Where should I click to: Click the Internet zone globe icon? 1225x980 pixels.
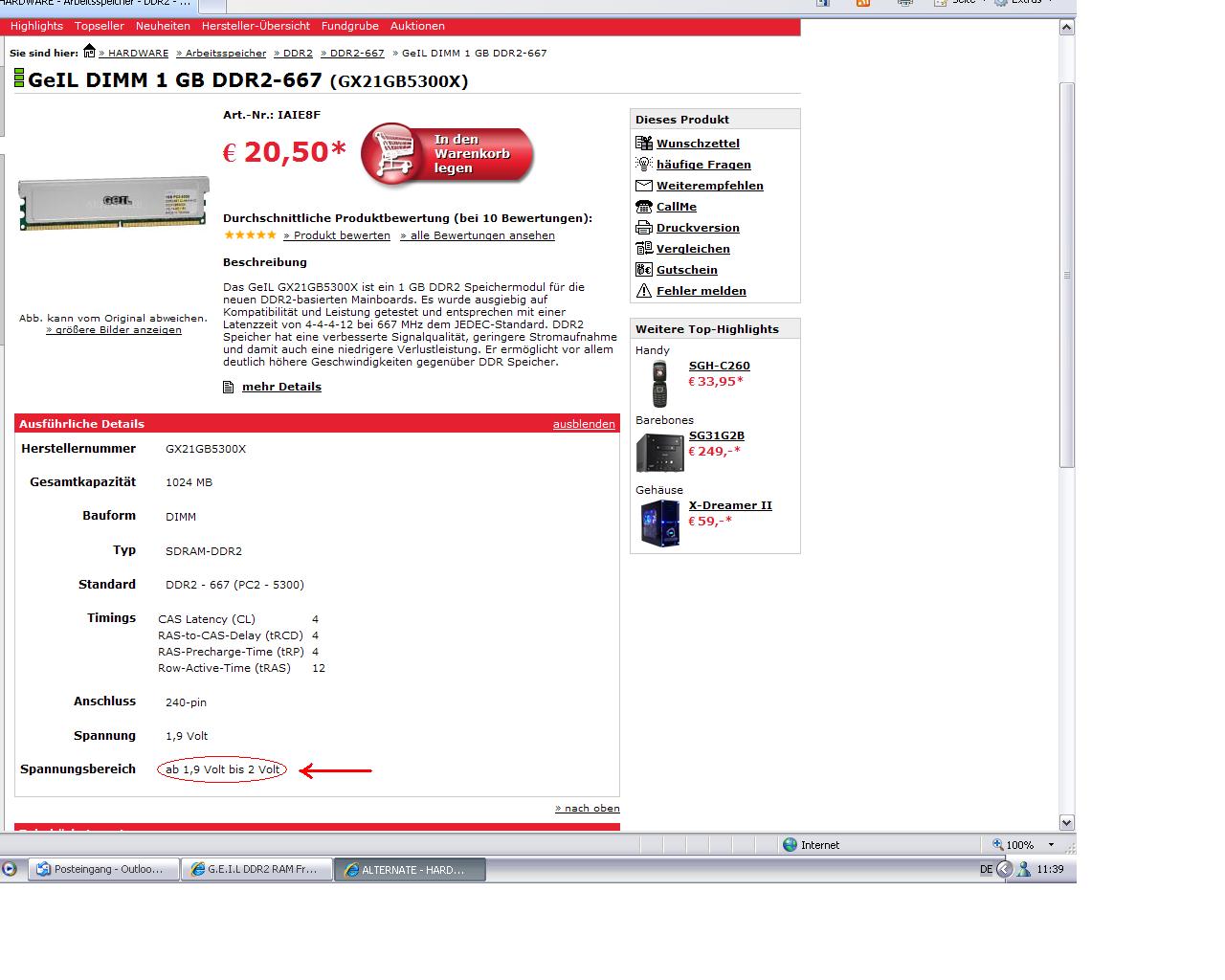point(790,845)
